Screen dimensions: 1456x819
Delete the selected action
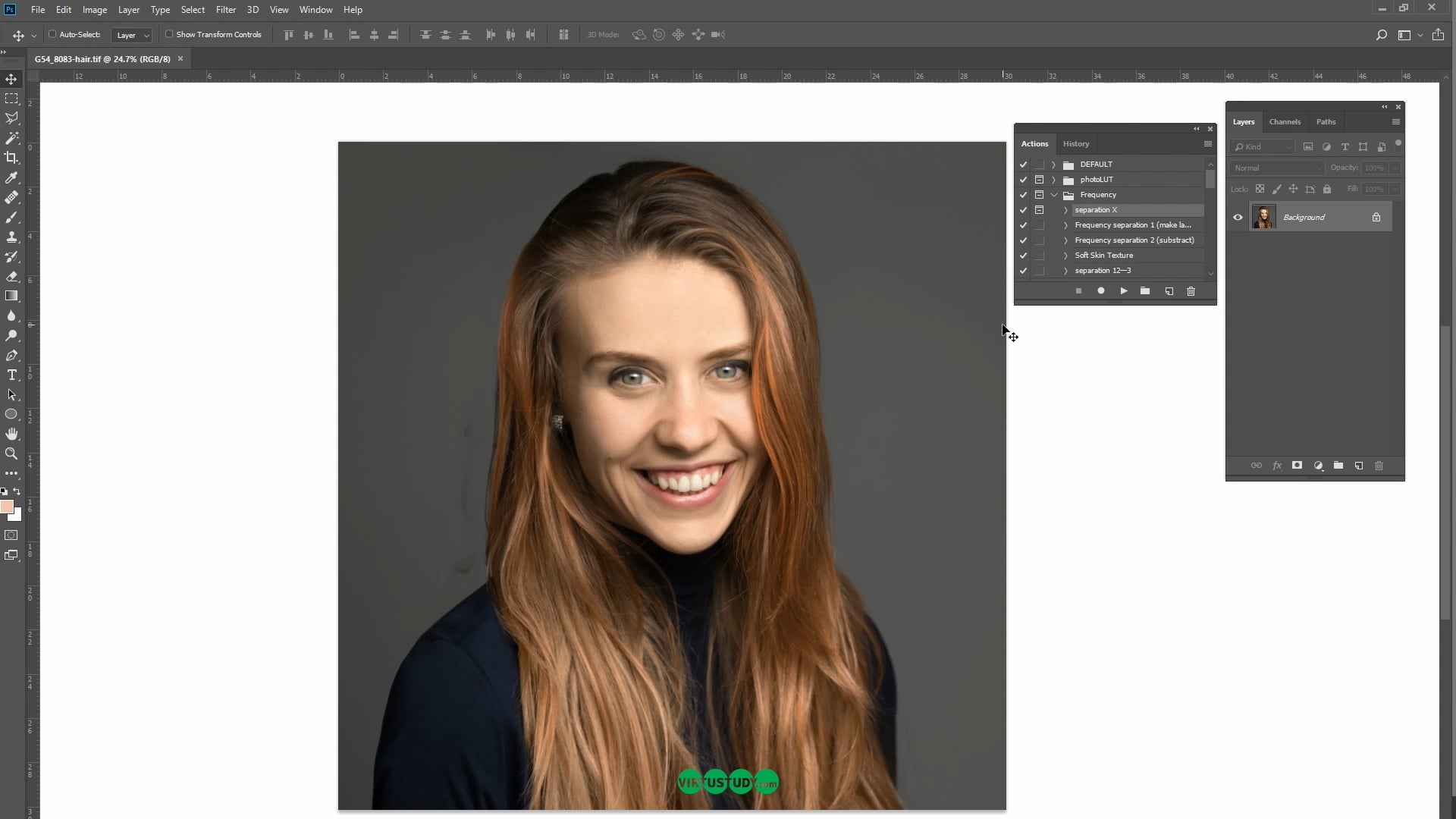(x=1191, y=291)
